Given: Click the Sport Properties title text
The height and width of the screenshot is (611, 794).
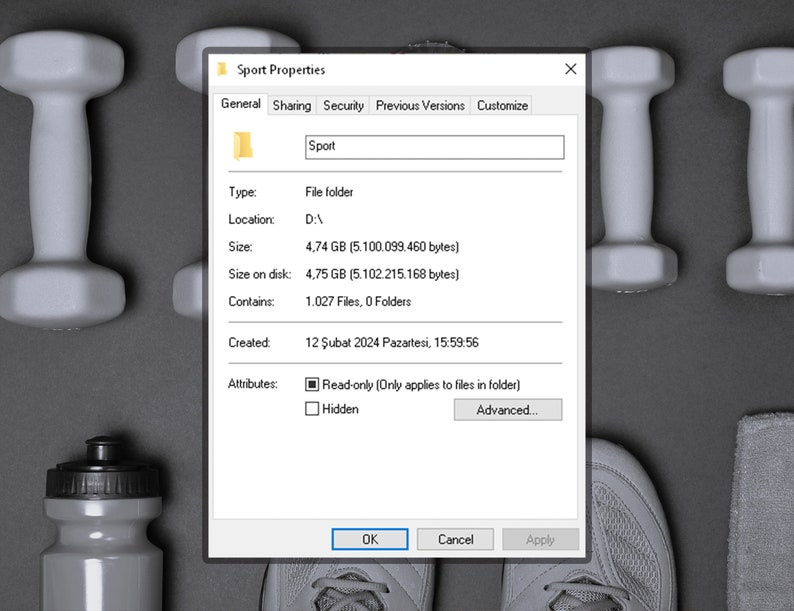Looking at the screenshot, I should [281, 70].
